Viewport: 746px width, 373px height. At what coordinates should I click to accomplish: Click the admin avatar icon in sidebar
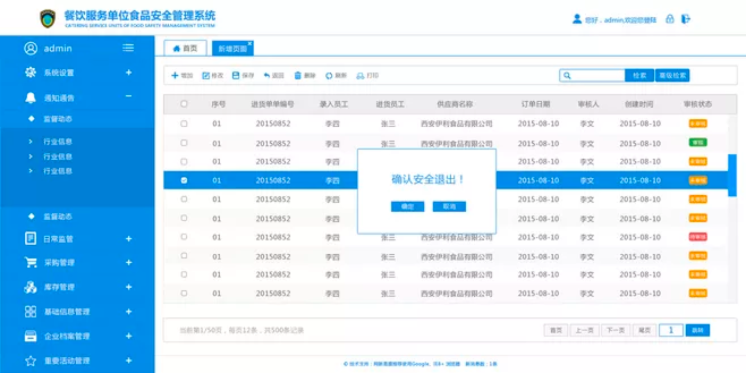coord(31,48)
